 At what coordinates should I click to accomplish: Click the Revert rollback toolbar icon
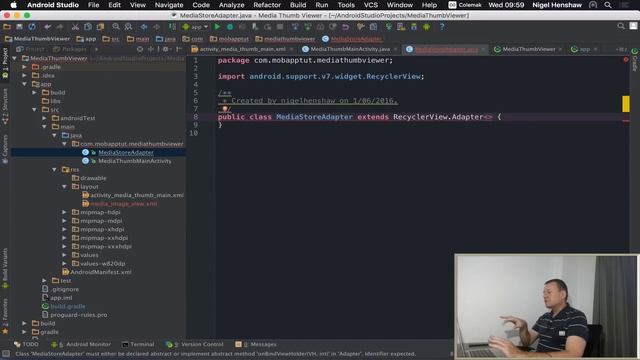345,27
